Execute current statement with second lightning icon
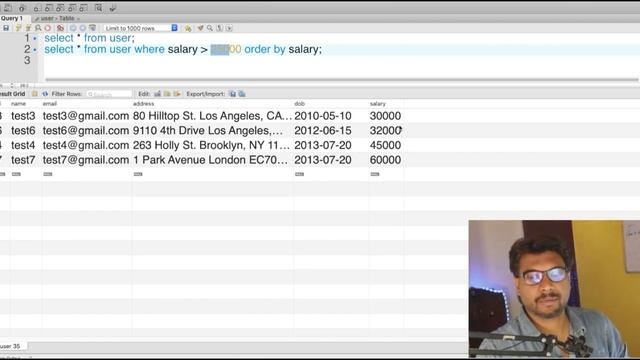640x360 pixels. click(x=28, y=28)
